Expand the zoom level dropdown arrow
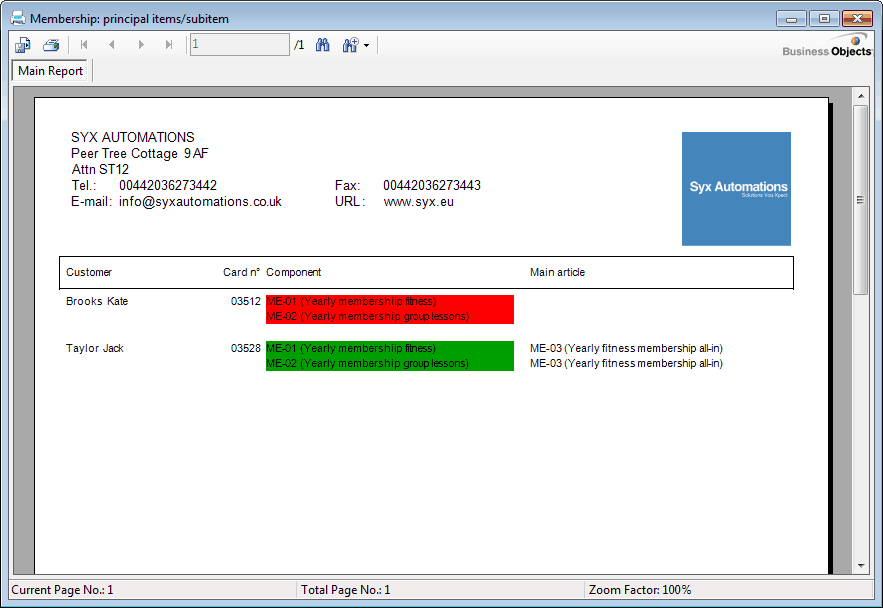Screen dimensions: 883x608 coord(367,46)
